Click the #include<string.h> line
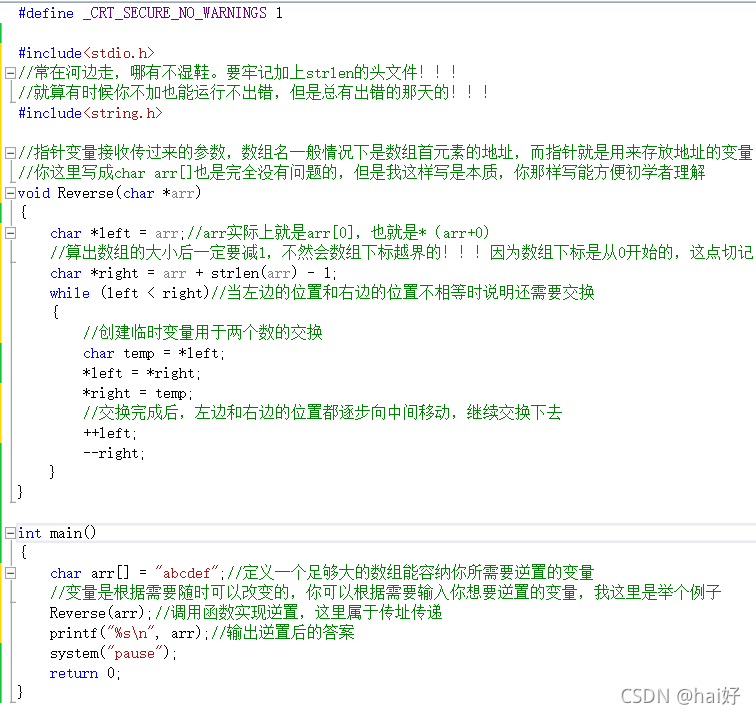 [90, 113]
